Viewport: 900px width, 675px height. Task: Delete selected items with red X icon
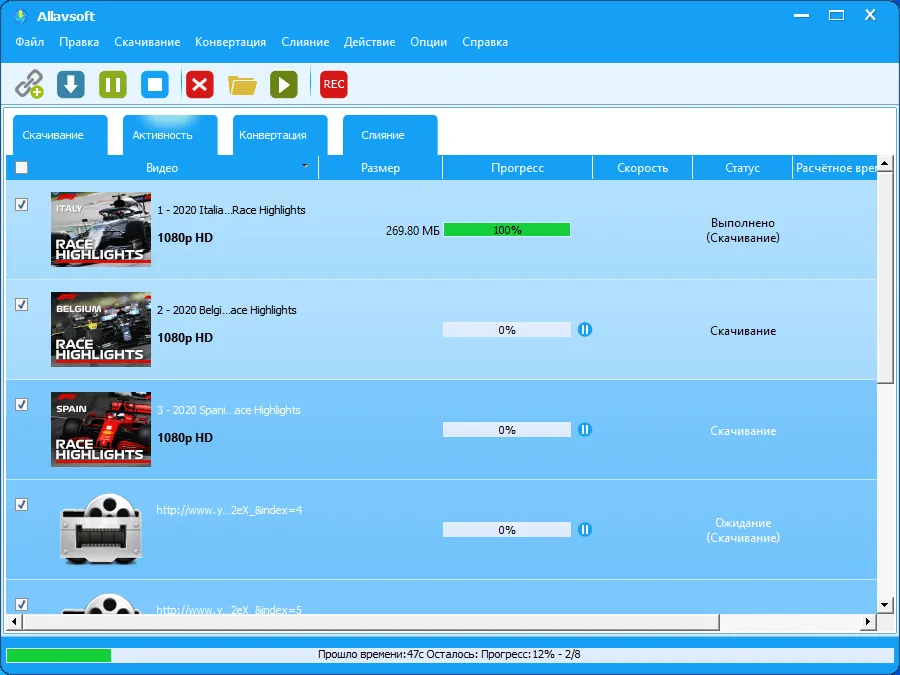[200, 84]
